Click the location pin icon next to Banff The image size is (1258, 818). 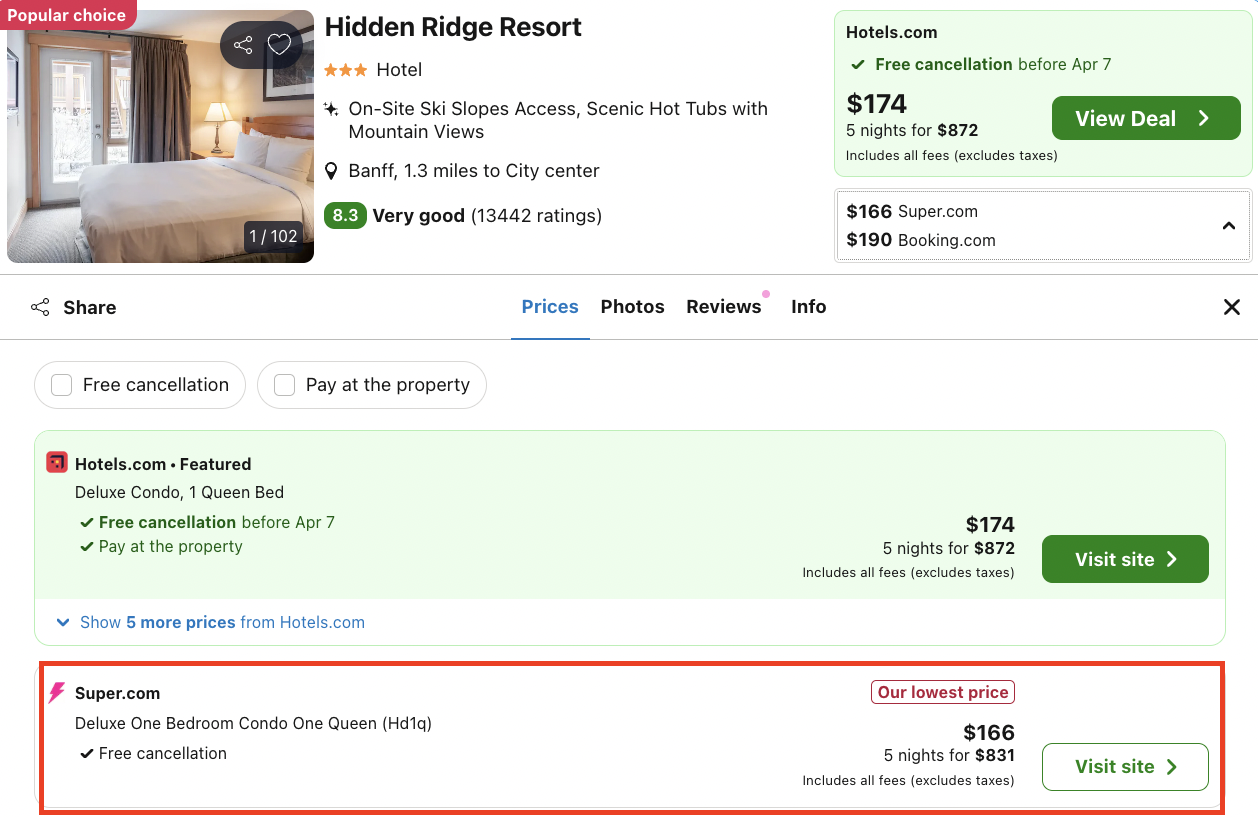click(332, 170)
